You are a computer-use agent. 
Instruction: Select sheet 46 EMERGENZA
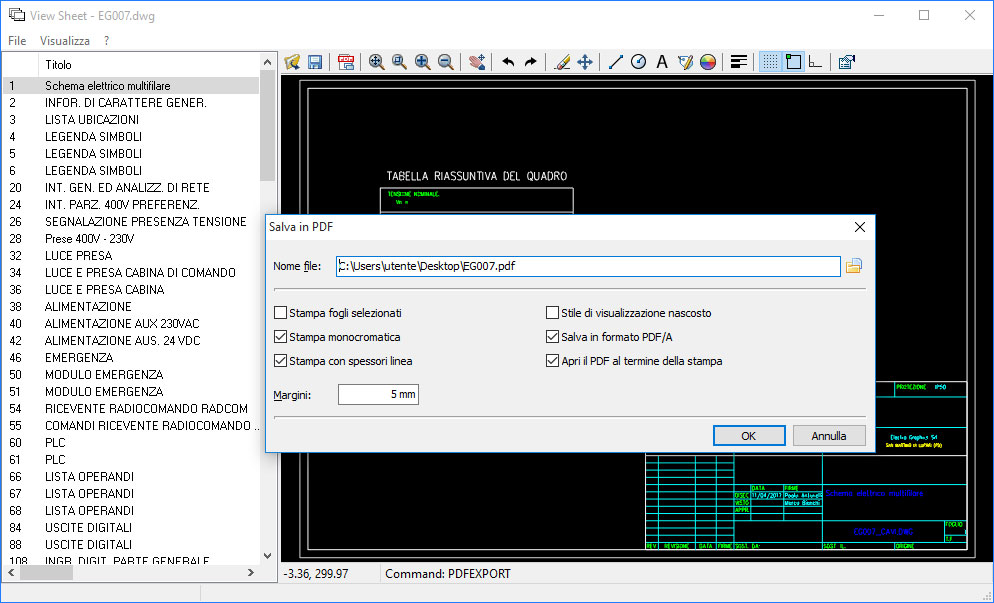pos(131,358)
